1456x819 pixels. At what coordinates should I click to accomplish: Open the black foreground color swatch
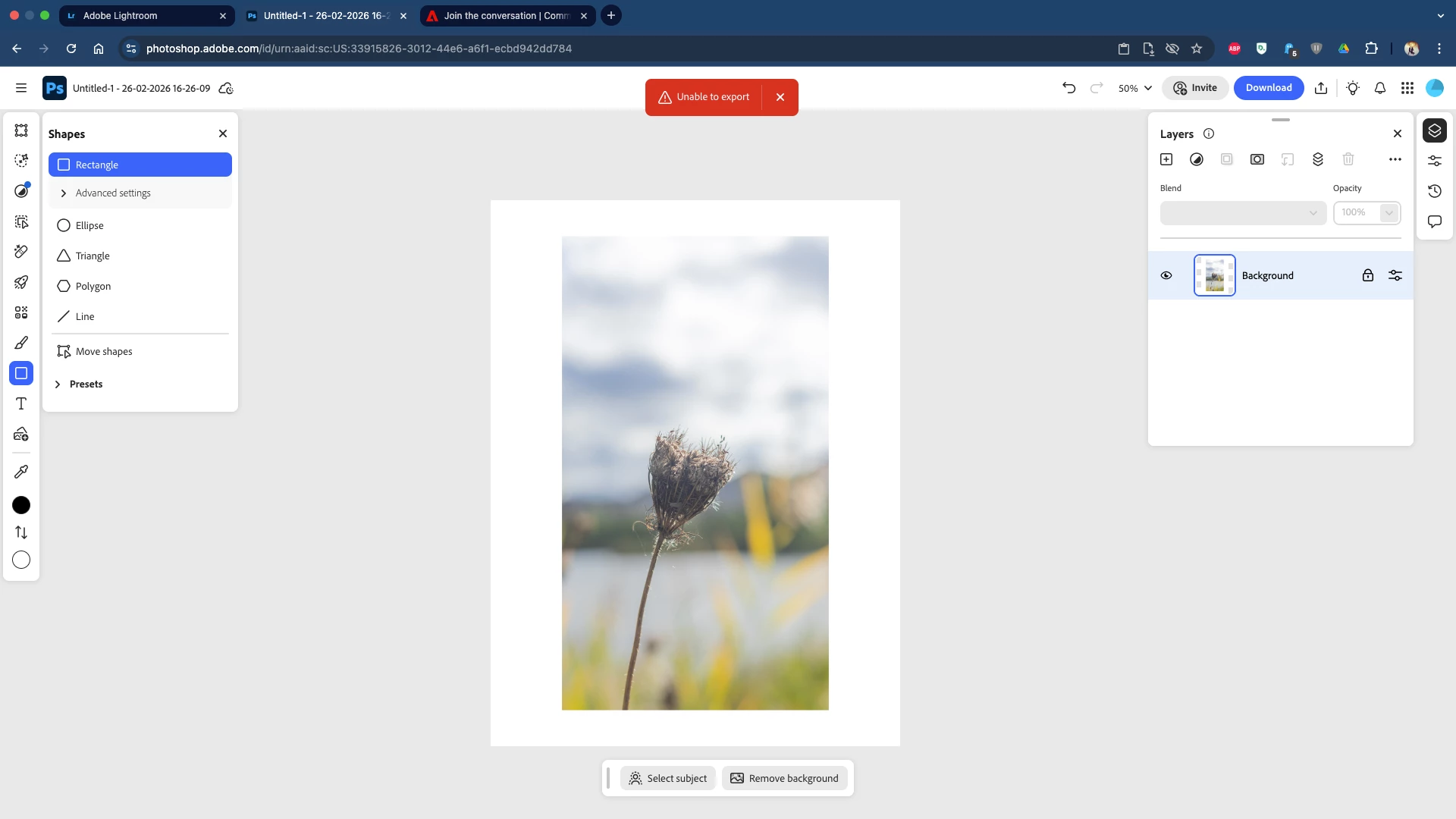(x=21, y=505)
